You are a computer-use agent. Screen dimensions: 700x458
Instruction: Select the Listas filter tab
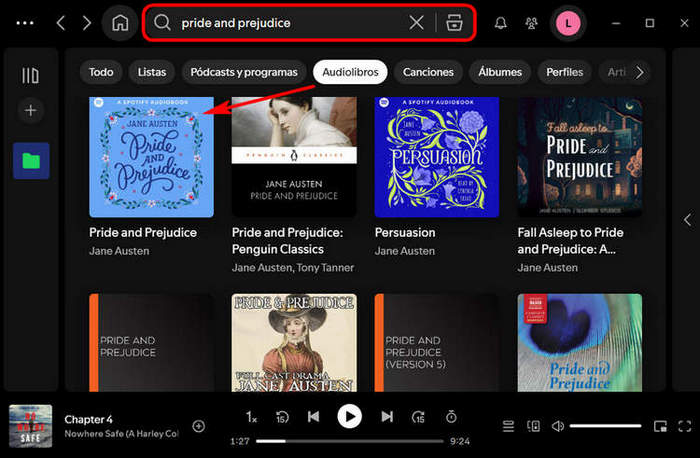point(152,72)
